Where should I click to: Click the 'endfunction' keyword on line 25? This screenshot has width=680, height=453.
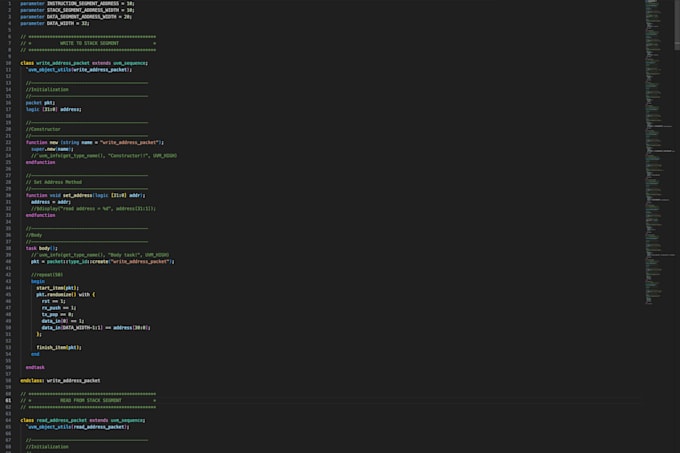coord(40,162)
